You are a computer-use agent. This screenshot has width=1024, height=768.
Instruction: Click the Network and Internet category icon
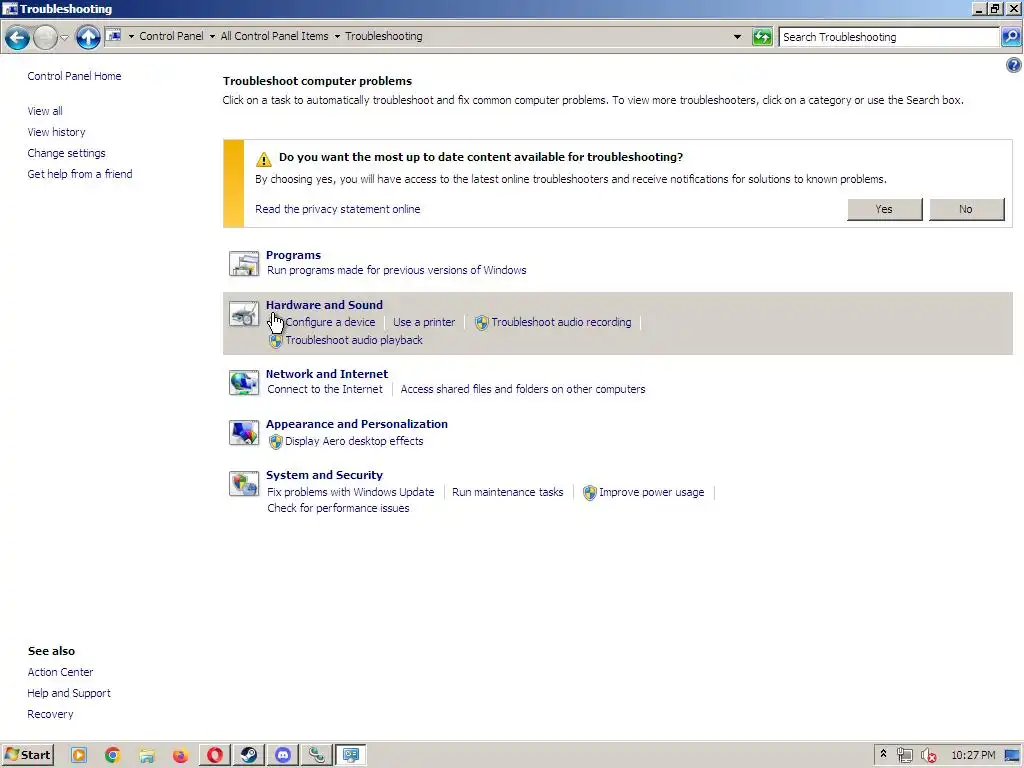tap(244, 382)
